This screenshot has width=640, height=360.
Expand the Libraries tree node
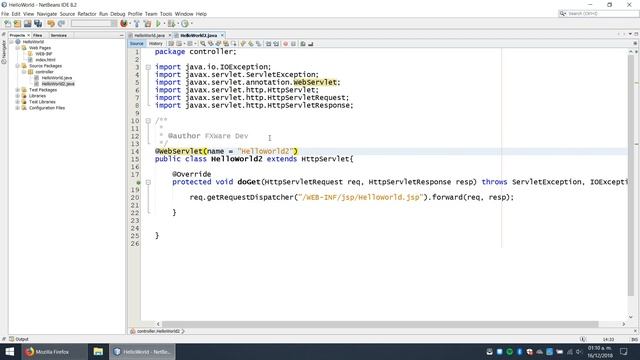(x=18, y=96)
